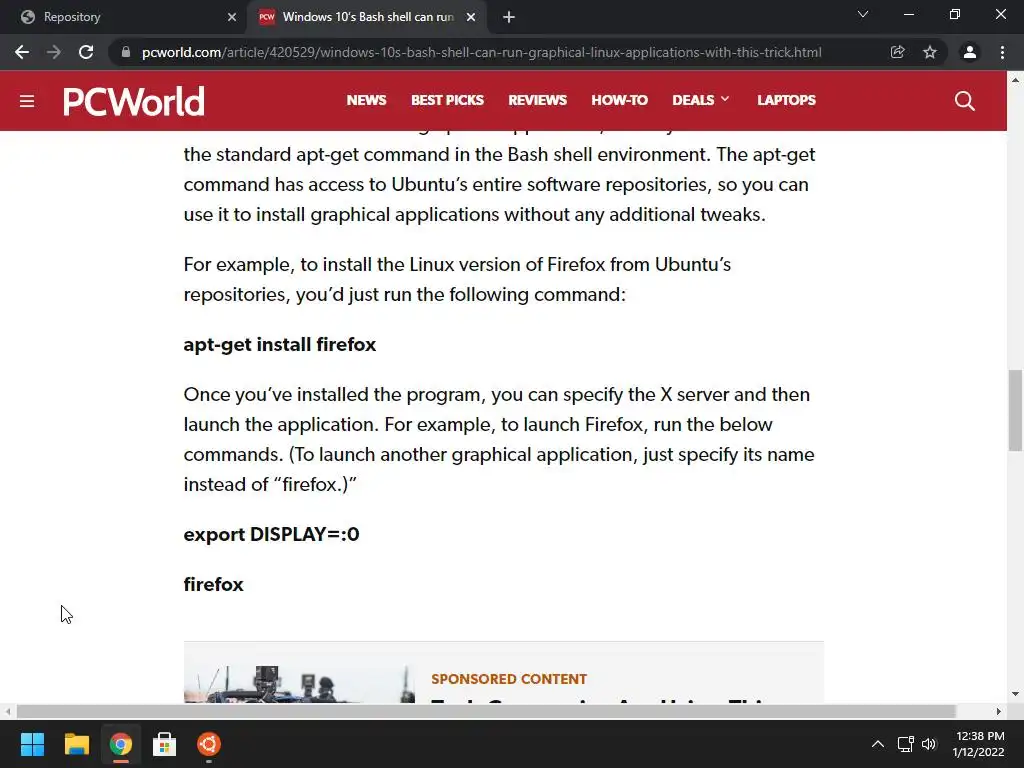Open the PCWorld site search
Image resolution: width=1024 pixels, height=768 pixels.
(x=965, y=101)
